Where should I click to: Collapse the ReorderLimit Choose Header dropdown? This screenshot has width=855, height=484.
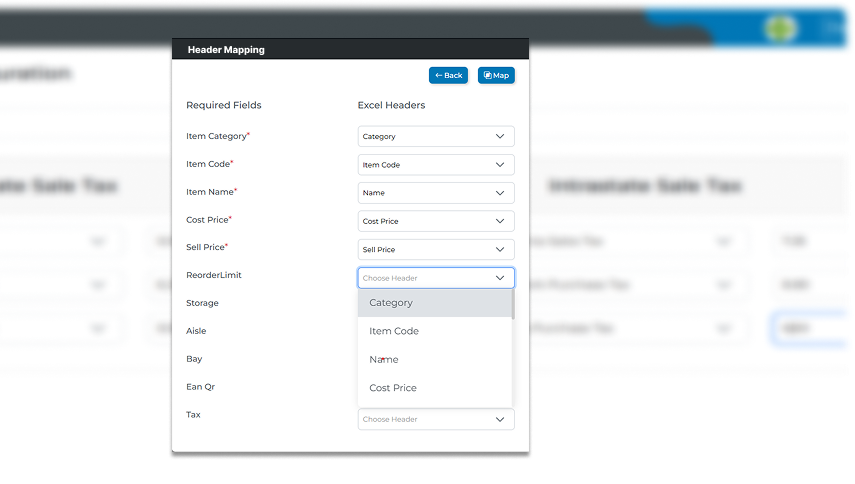[436, 278]
